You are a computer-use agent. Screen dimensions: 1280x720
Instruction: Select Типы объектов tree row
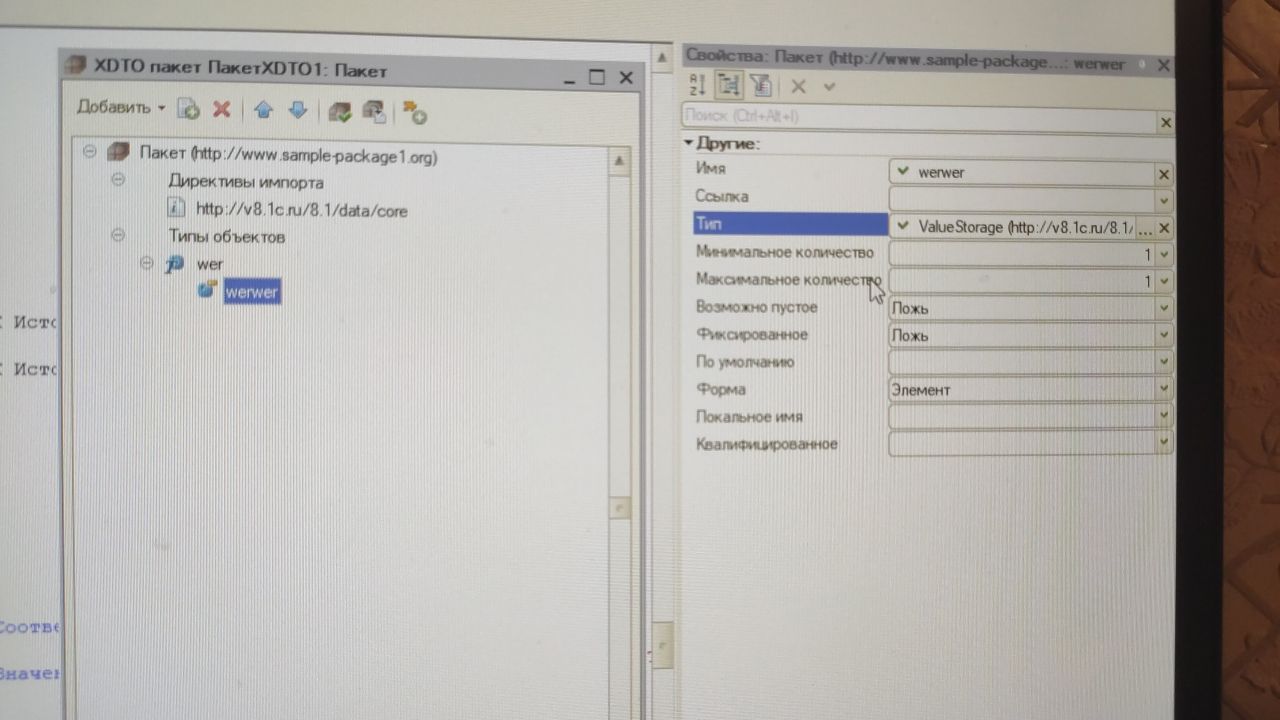[x=227, y=237]
